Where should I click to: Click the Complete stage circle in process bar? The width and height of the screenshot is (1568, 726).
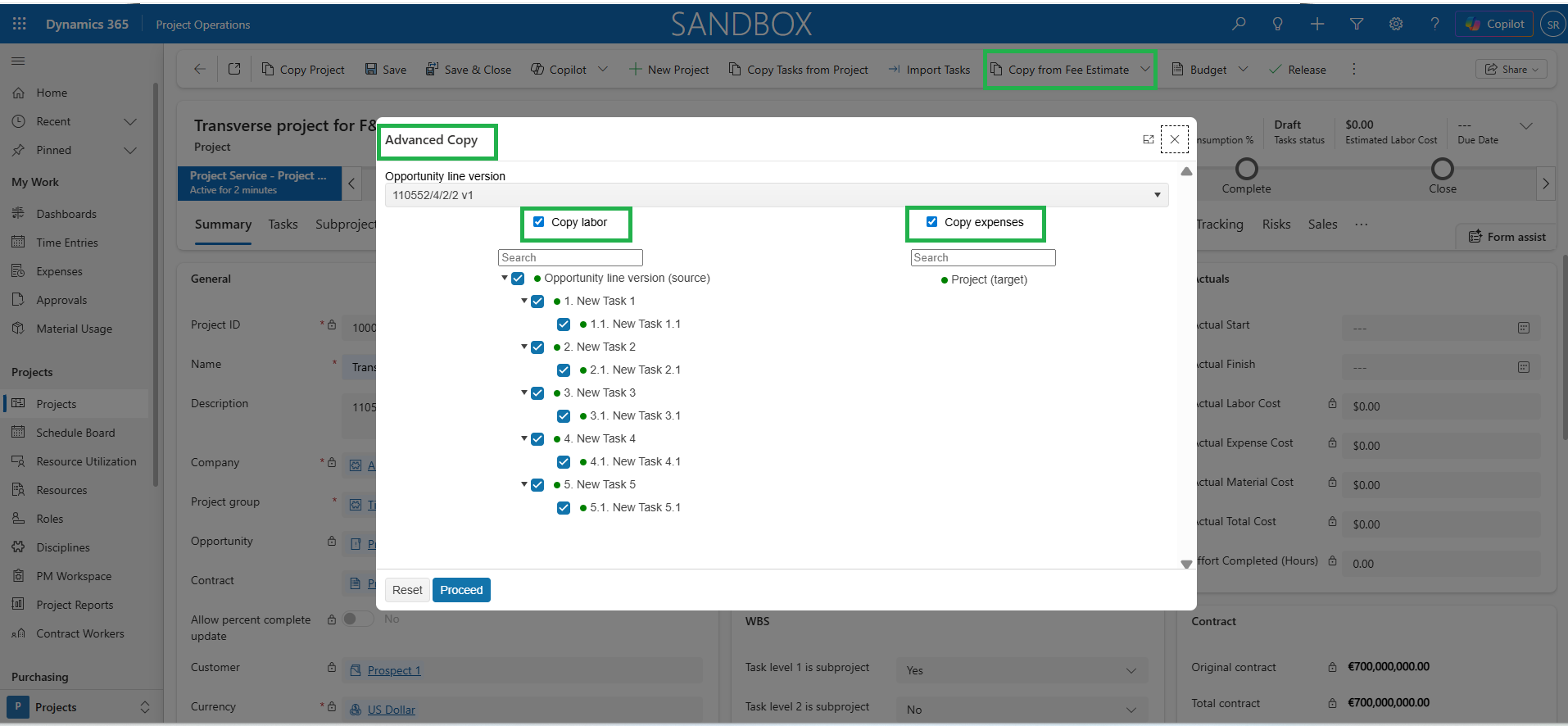(x=1246, y=169)
